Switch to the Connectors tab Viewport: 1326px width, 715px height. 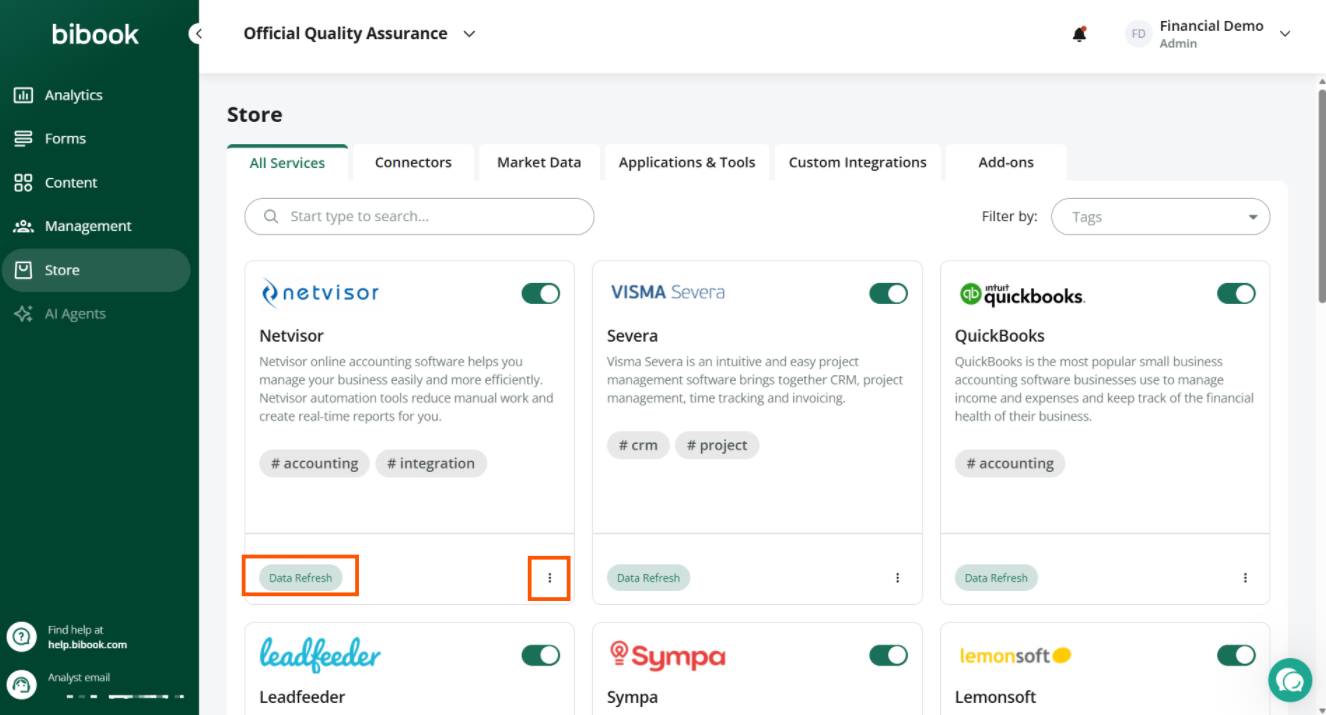coord(413,162)
